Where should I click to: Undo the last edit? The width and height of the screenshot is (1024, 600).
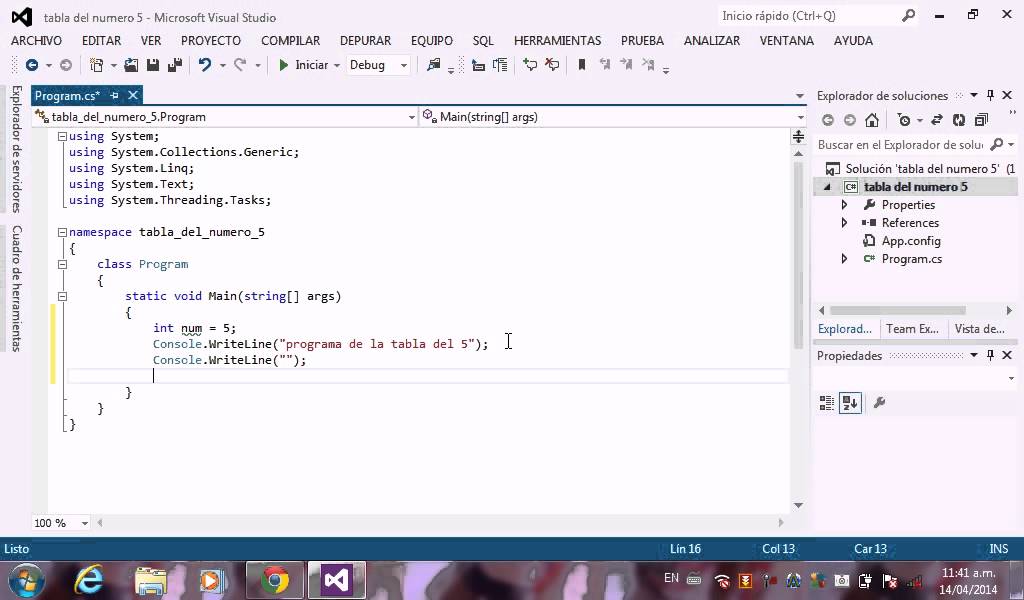[205, 65]
